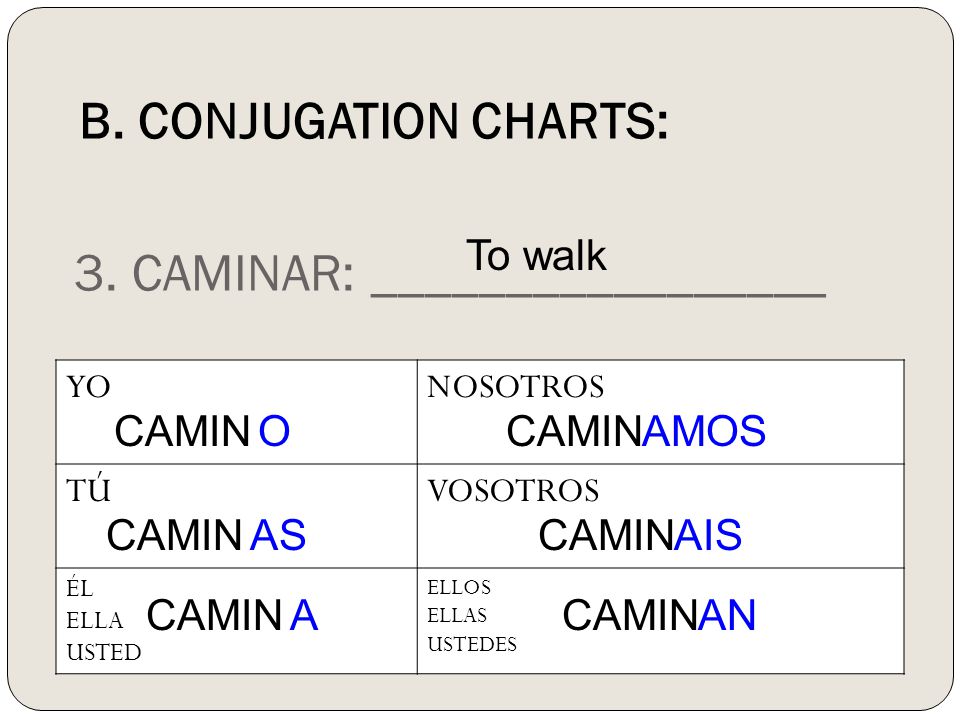Click the blue 'AS' ending in CAMINAS
Image resolution: width=960 pixels, height=720 pixels.
(x=278, y=535)
